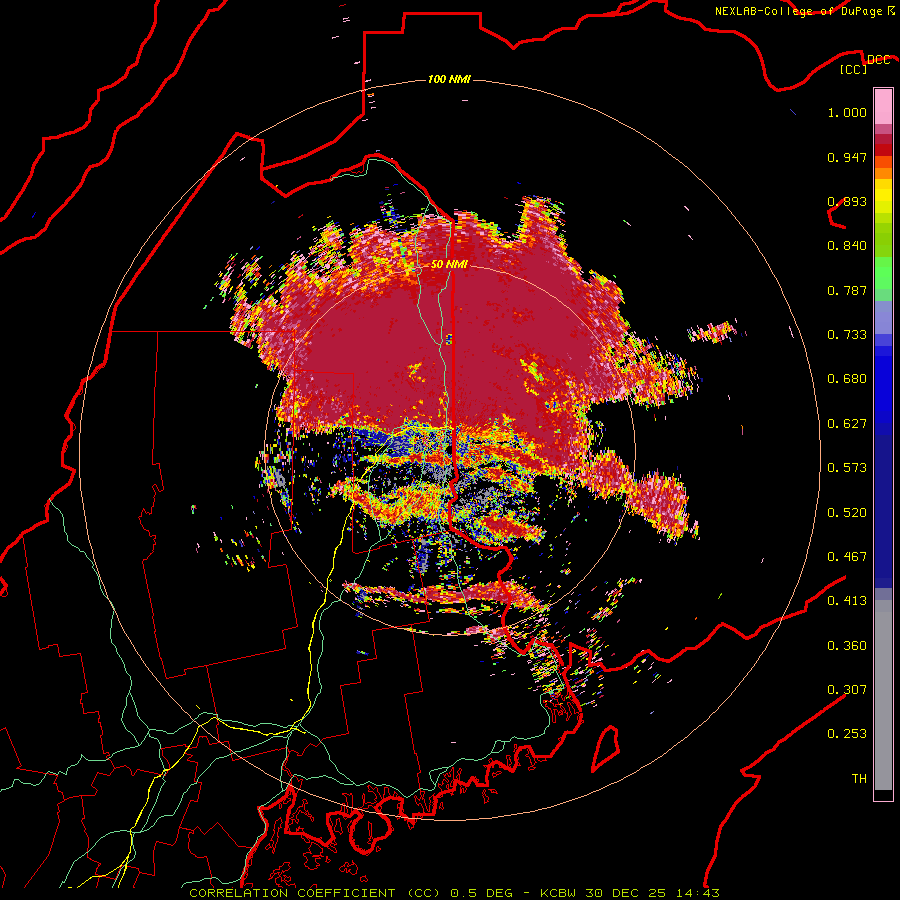Click the 0.893 legend value
The image size is (900, 900).
tap(847, 201)
